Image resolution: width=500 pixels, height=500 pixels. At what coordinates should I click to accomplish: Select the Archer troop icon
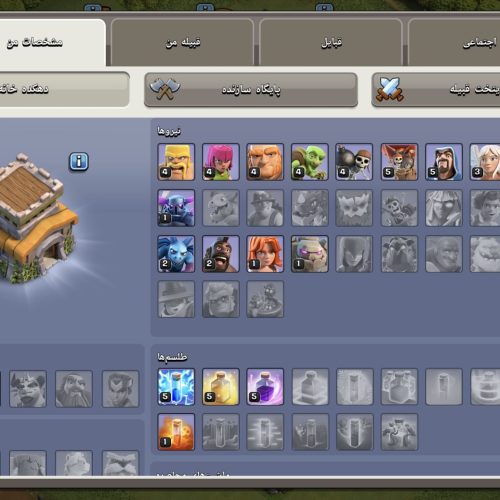[x=221, y=162]
